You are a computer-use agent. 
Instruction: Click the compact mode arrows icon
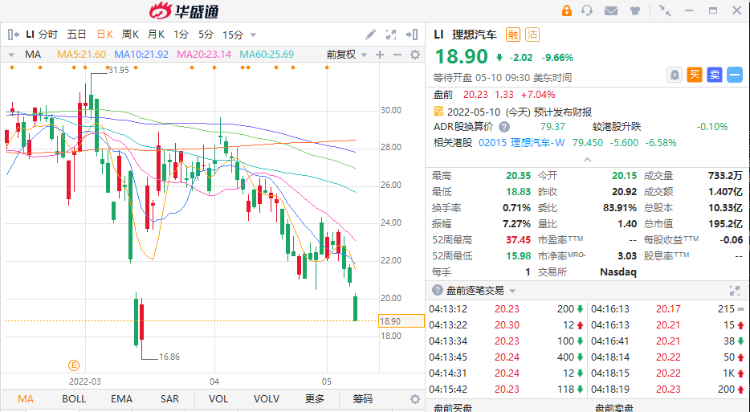click(665, 11)
